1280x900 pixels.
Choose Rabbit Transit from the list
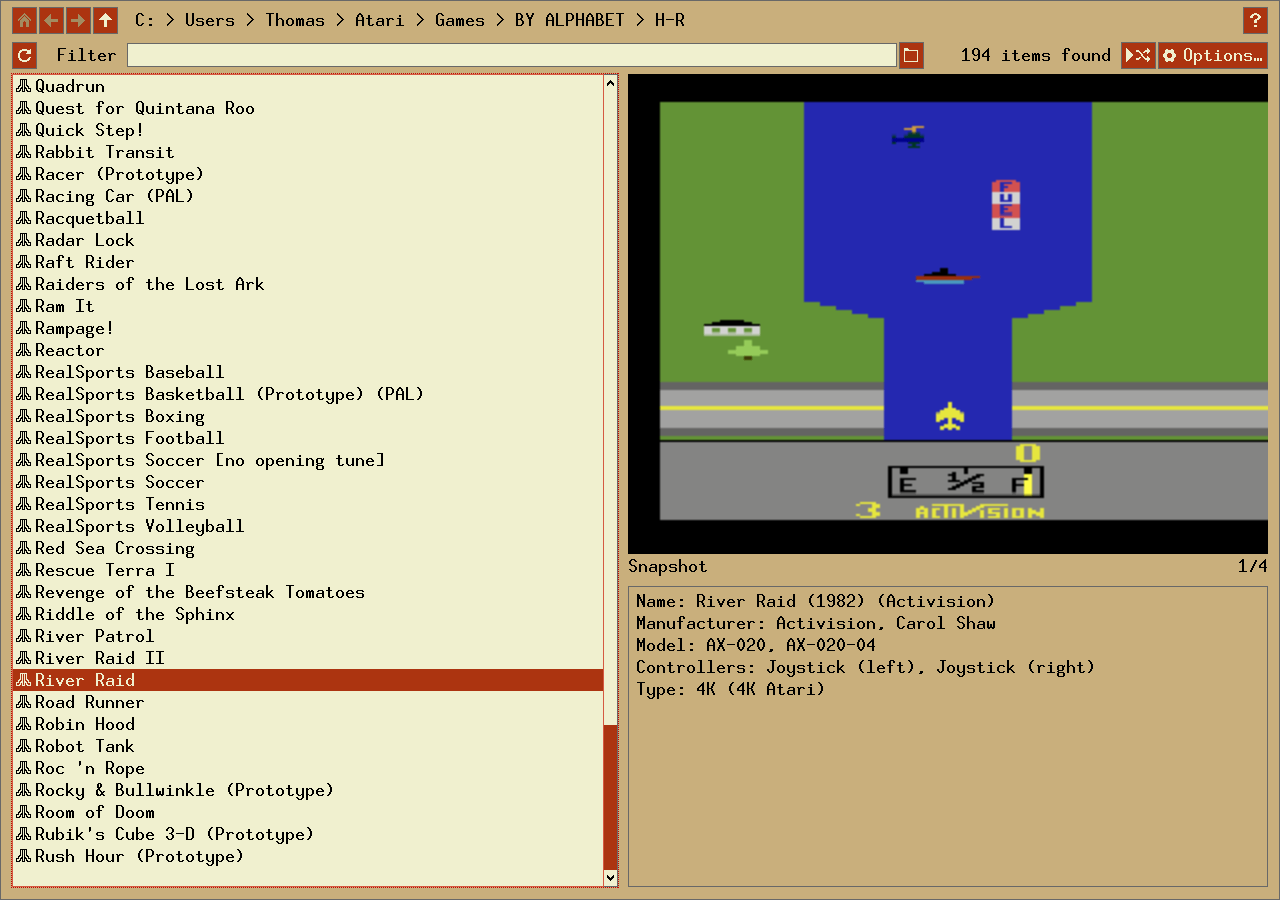point(308,152)
